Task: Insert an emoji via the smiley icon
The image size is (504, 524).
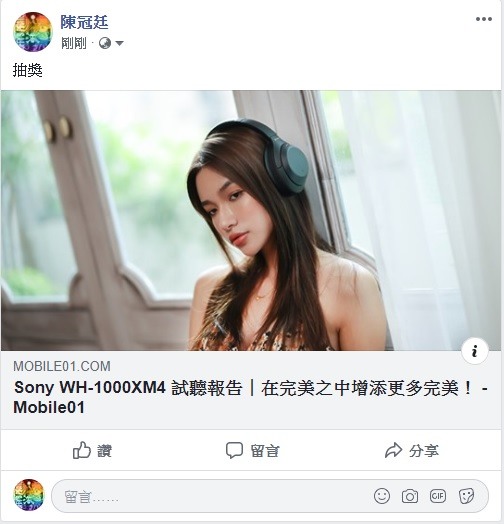Action: (382, 496)
